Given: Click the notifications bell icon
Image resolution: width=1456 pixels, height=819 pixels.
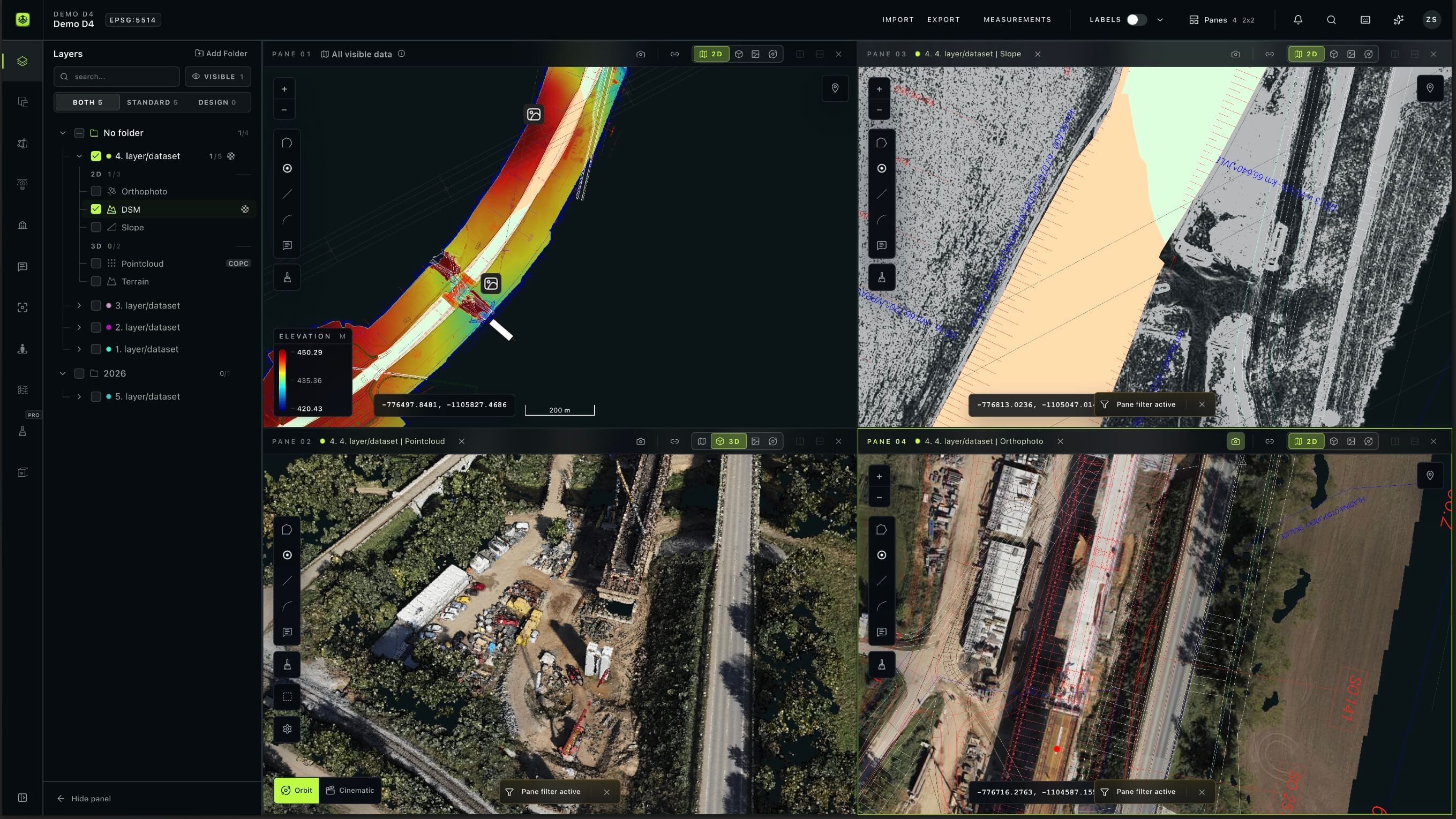Looking at the screenshot, I should click(x=1299, y=20).
